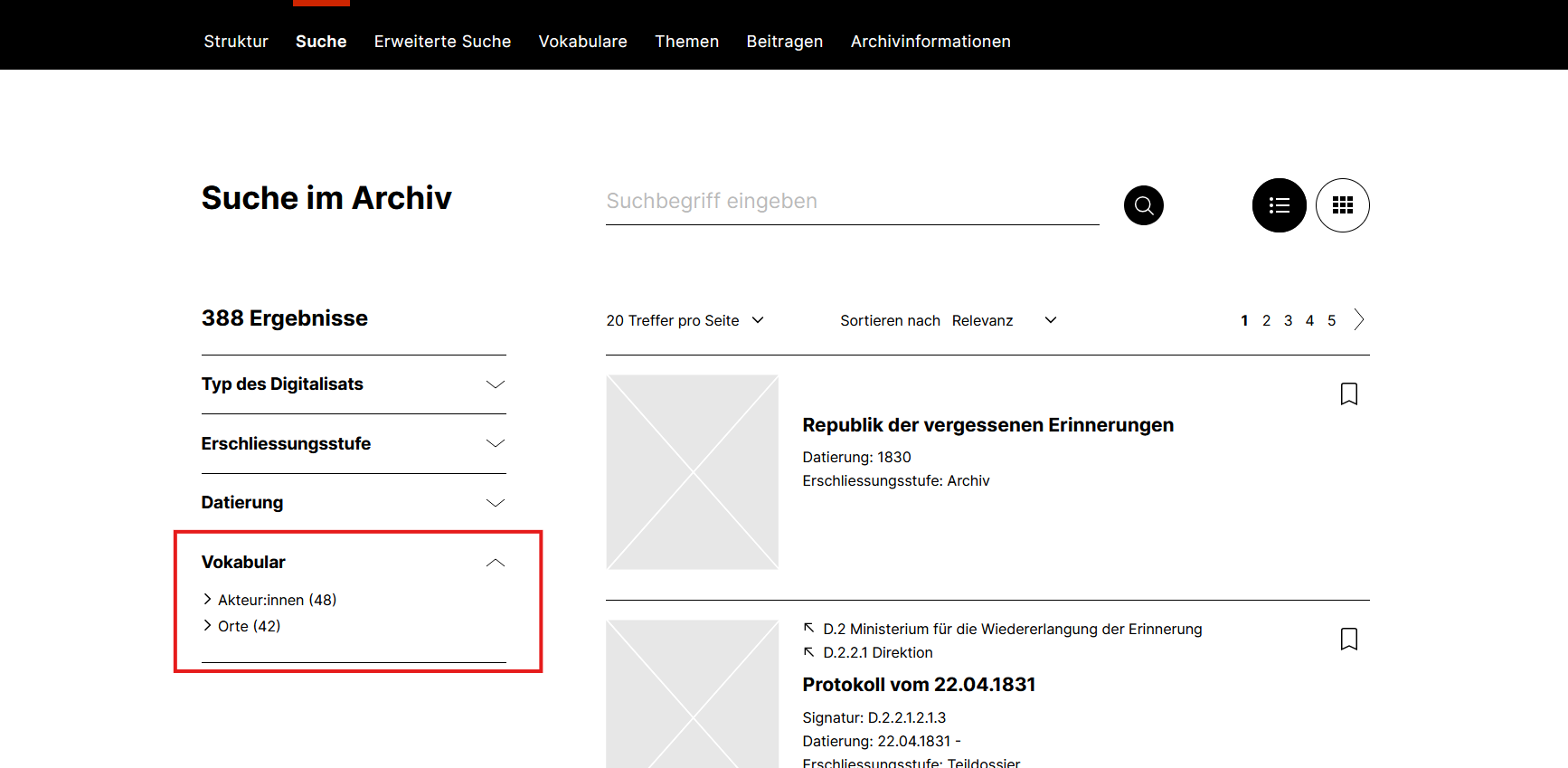Open 20 Treffer pro Seite dropdown
Image resolution: width=1568 pixels, height=768 pixels.
(685, 320)
